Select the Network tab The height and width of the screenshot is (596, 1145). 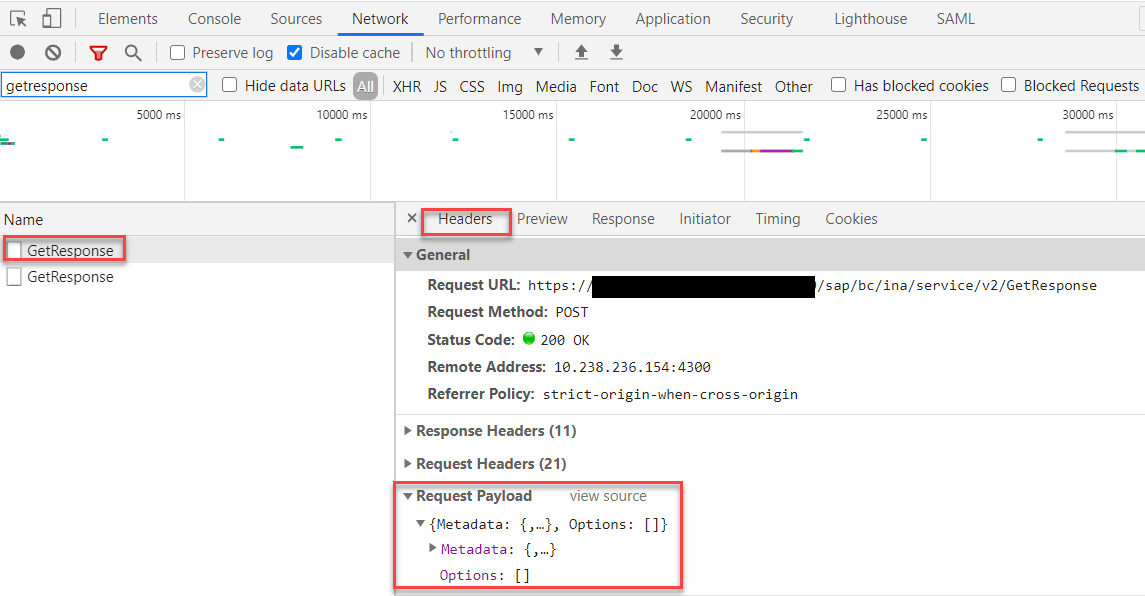tap(380, 19)
